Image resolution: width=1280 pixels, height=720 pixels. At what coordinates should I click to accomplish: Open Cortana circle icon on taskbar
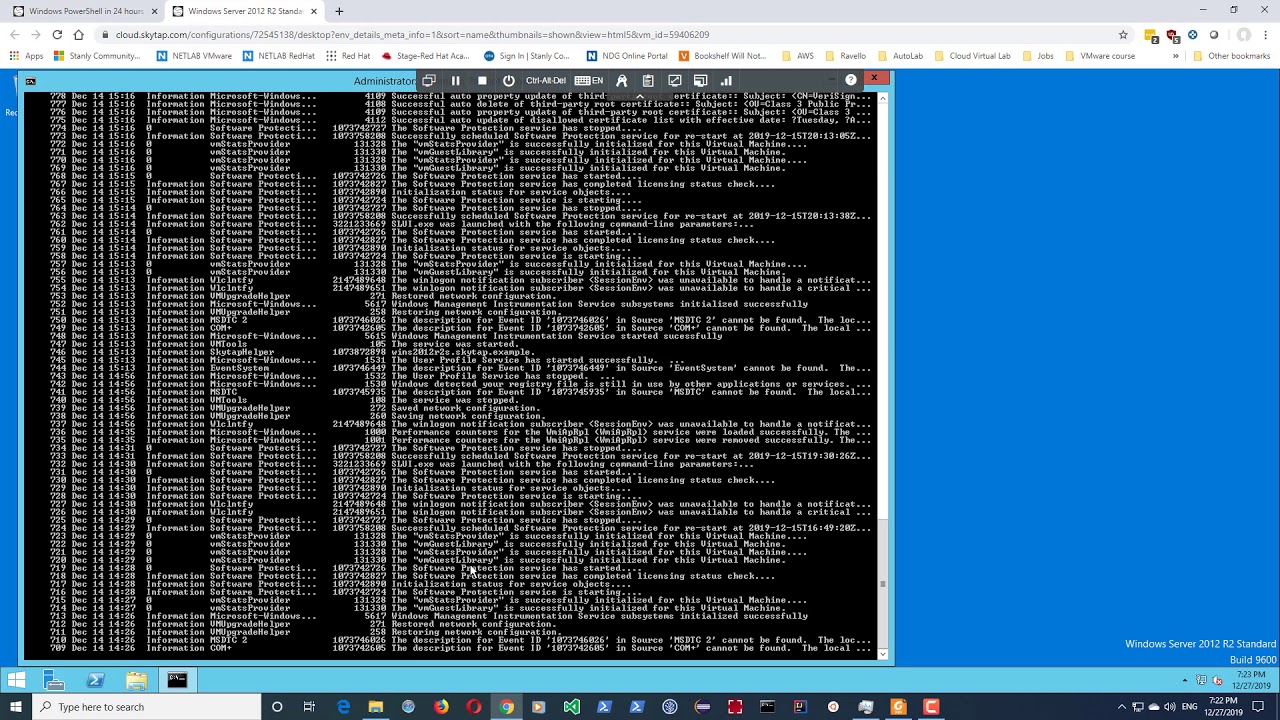point(277,707)
